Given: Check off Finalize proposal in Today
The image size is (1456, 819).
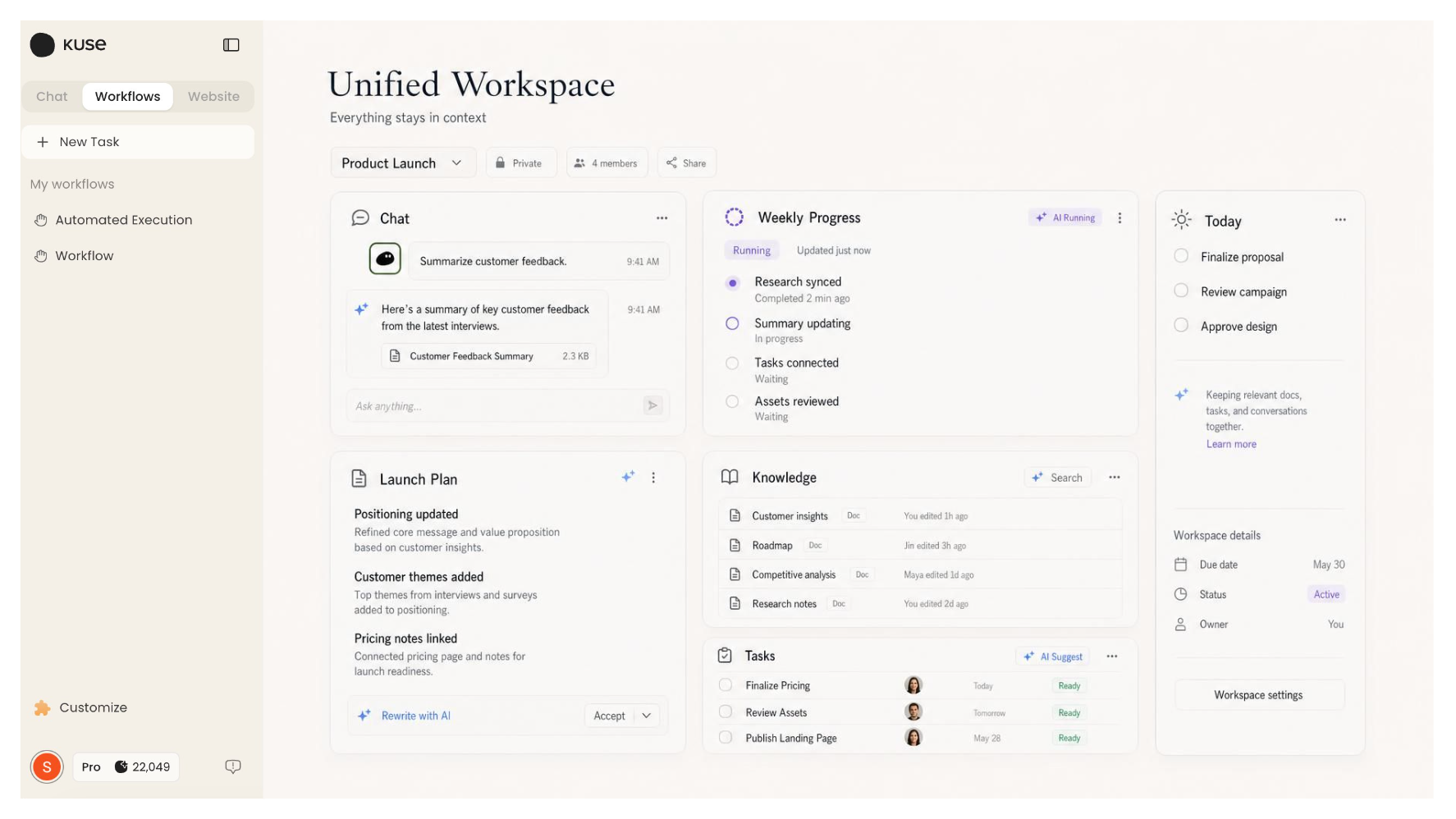Looking at the screenshot, I should click(1181, 256).
